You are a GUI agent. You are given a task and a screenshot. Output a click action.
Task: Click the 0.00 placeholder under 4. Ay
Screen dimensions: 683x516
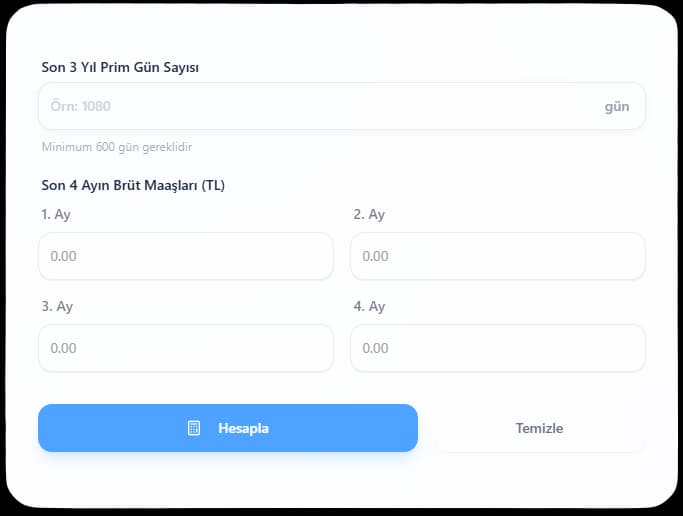375,348
